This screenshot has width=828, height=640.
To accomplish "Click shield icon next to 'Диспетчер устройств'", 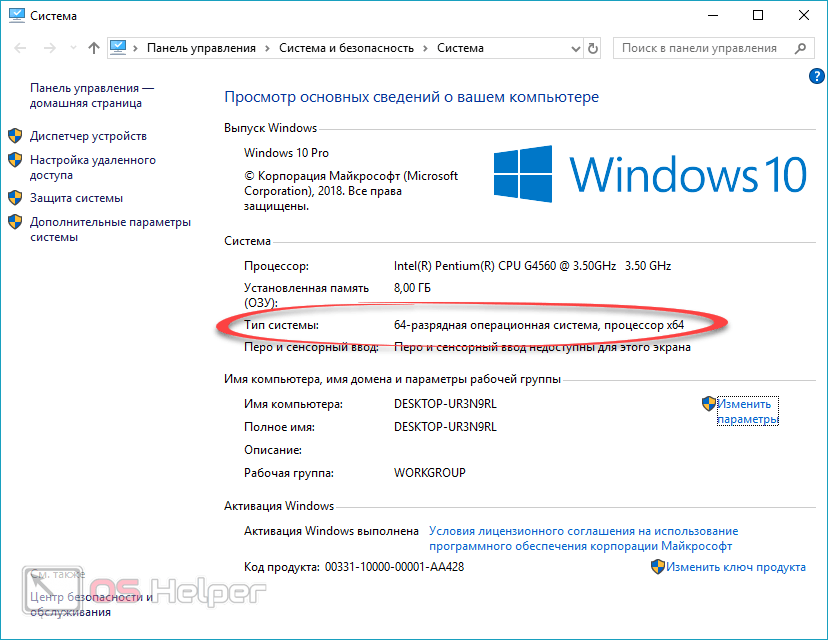I will click(x=15, y=136).
